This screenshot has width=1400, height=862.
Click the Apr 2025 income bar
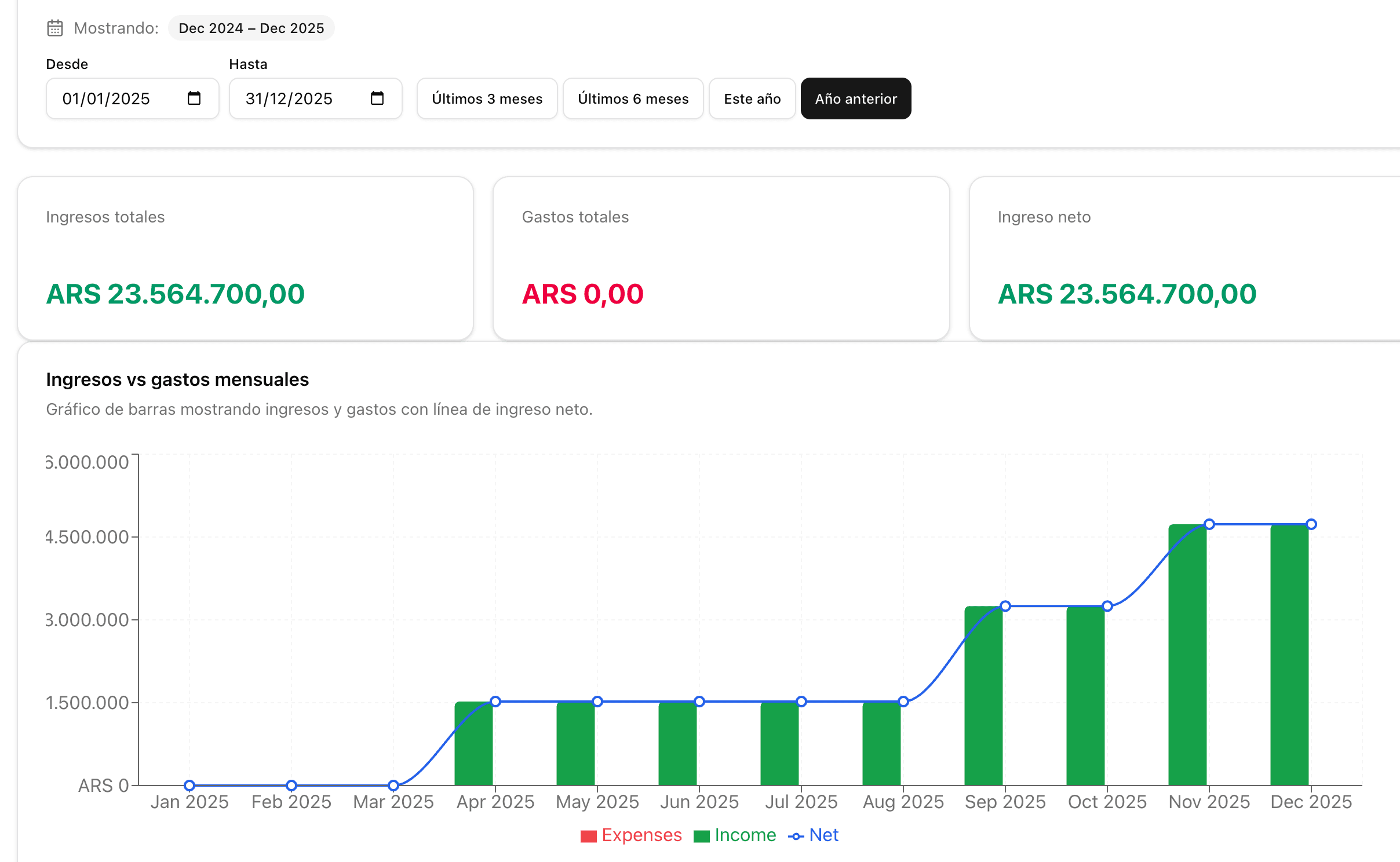pos(473,743)
